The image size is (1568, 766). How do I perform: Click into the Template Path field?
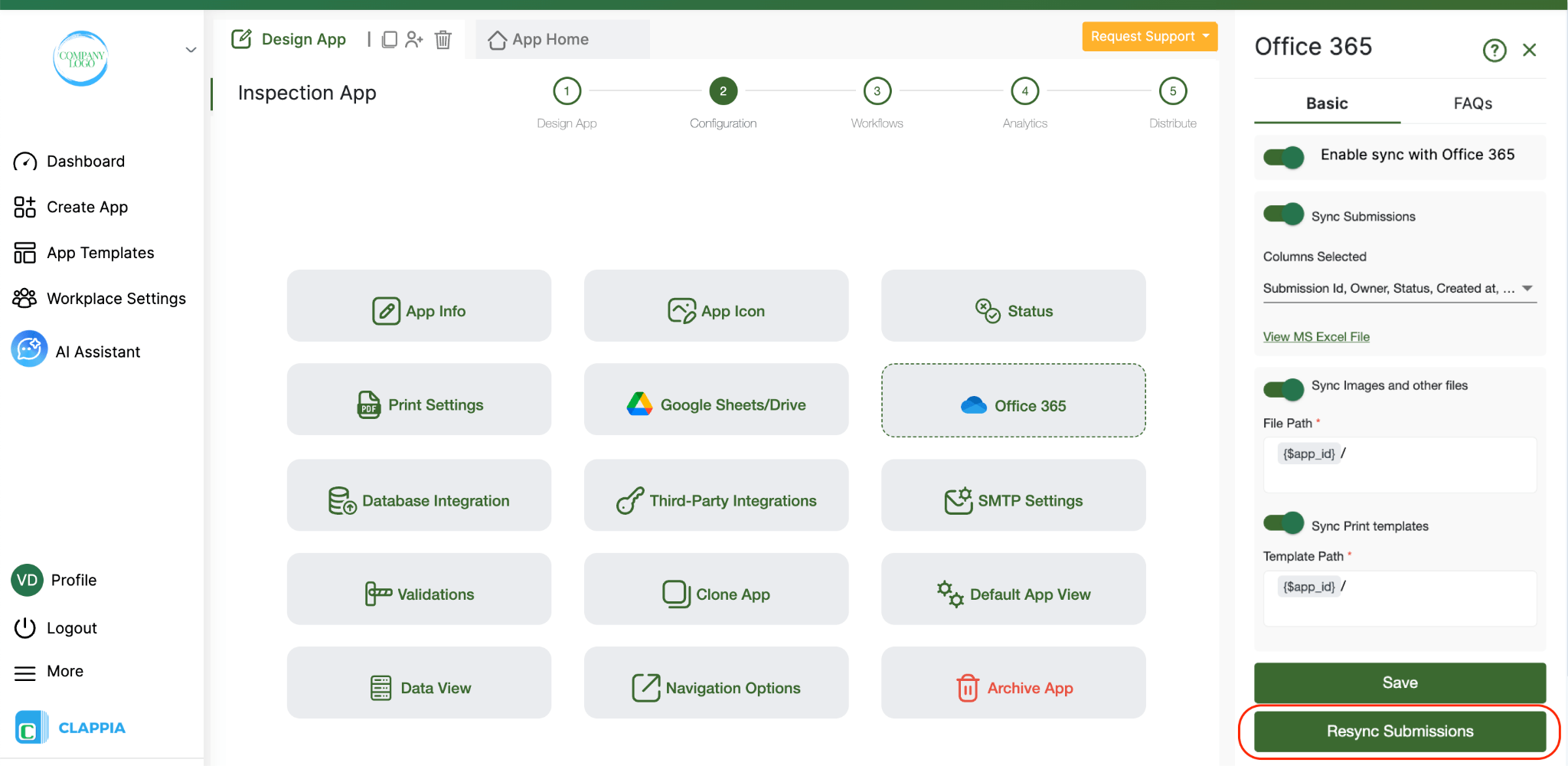coord(1400,598)
